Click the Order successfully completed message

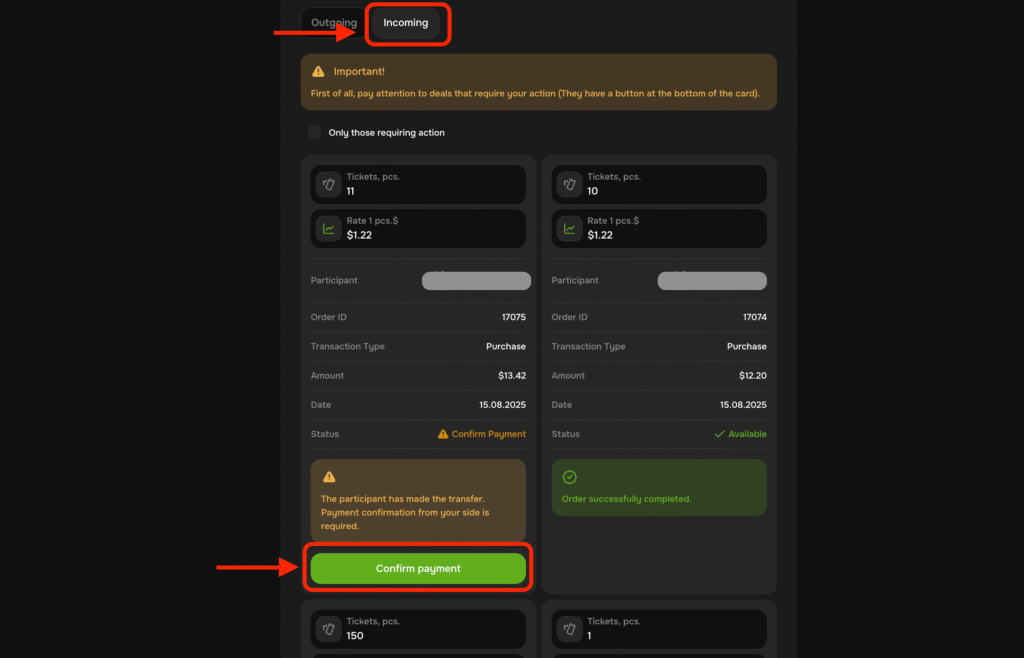coord(627,499)
